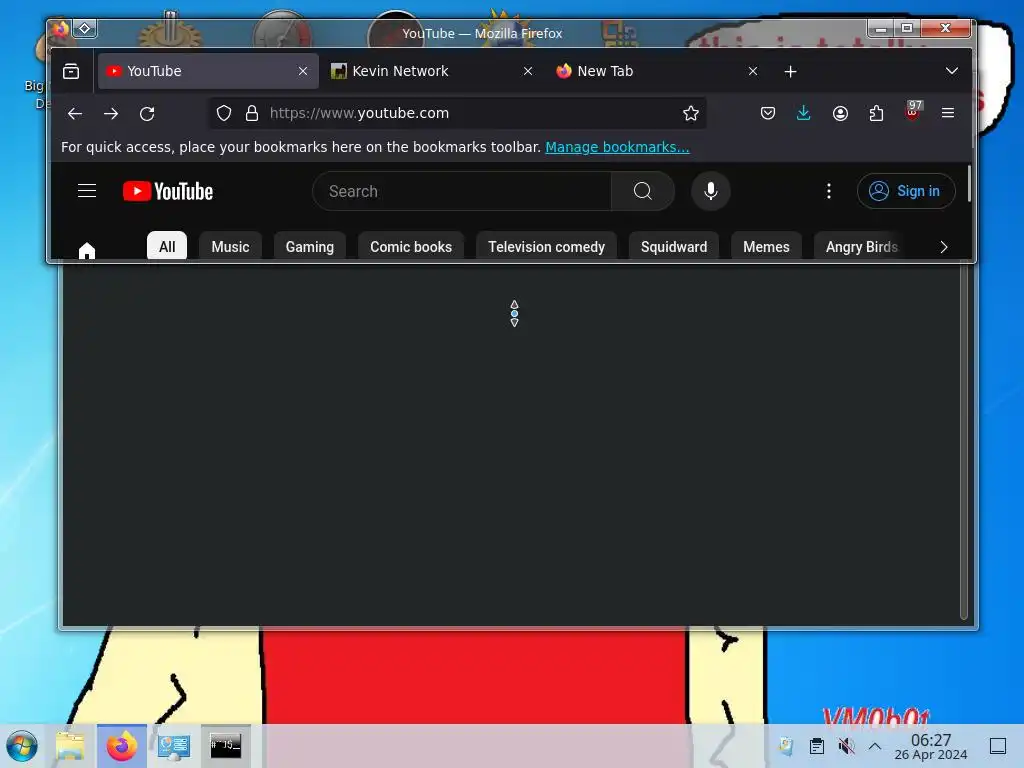The height and width of the screenshot is (768, 1024).
Task: Open the Firefox application hamburger menu
Action: [x=948, y=114]
